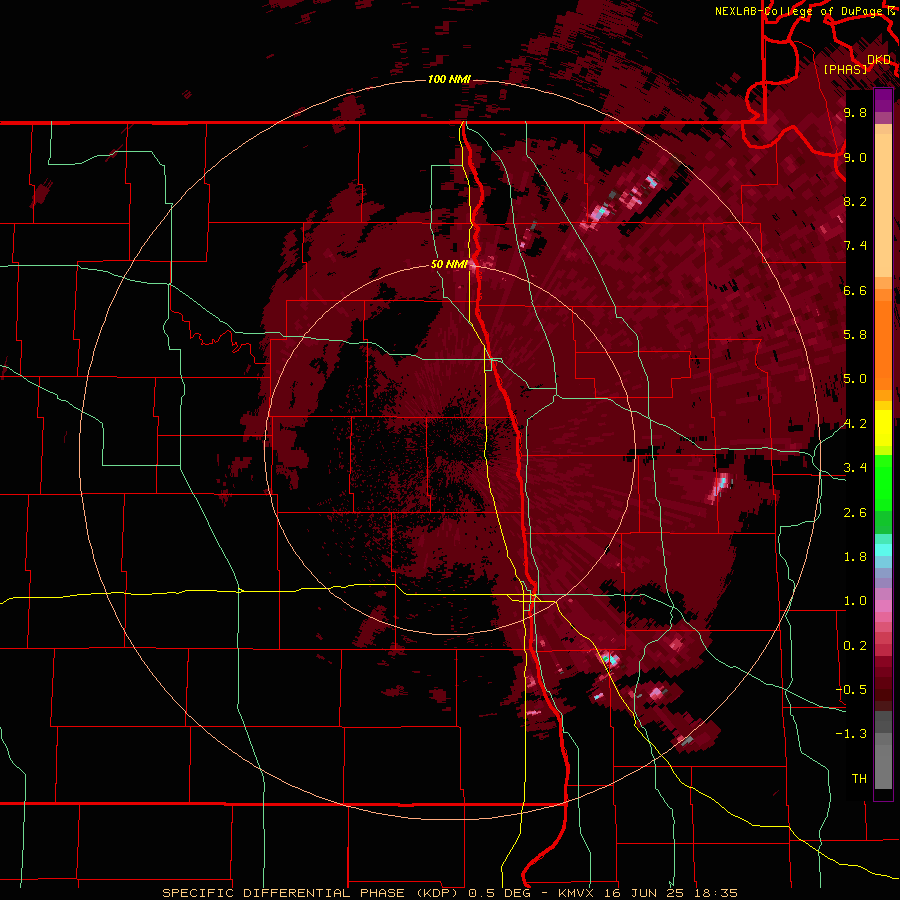Click the 5.8 scale label
900x900 pixels.
[x=855, y=335]
